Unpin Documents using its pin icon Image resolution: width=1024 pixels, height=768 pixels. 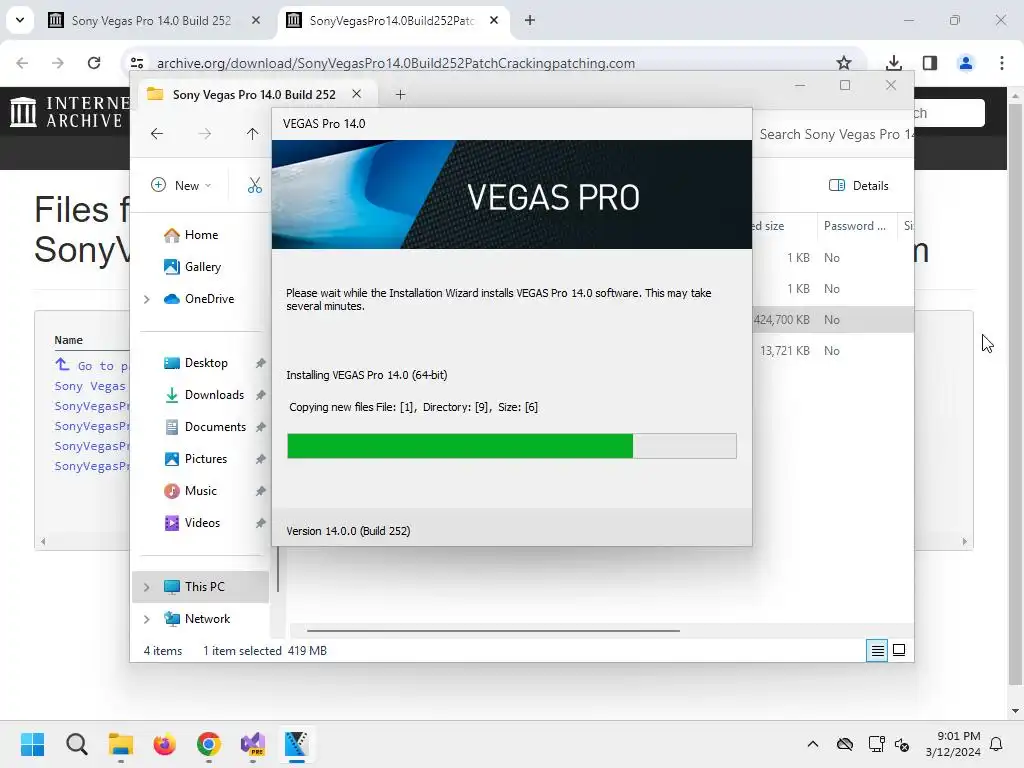coord(261,427)
